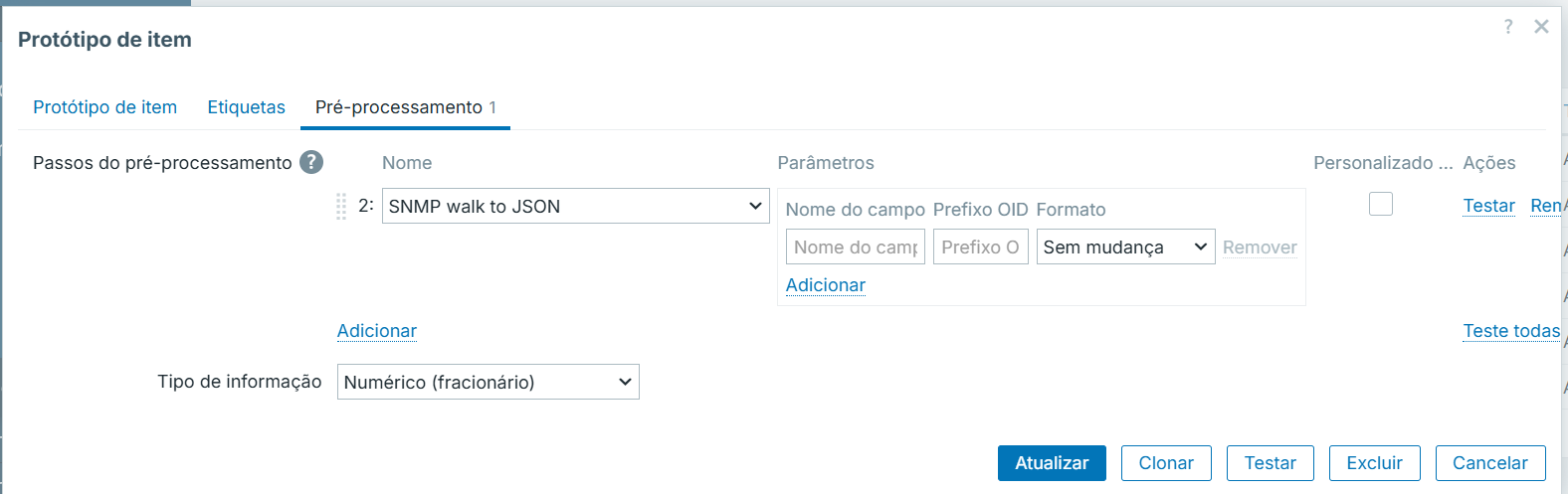Click the Clonar button

(1166, 463)
